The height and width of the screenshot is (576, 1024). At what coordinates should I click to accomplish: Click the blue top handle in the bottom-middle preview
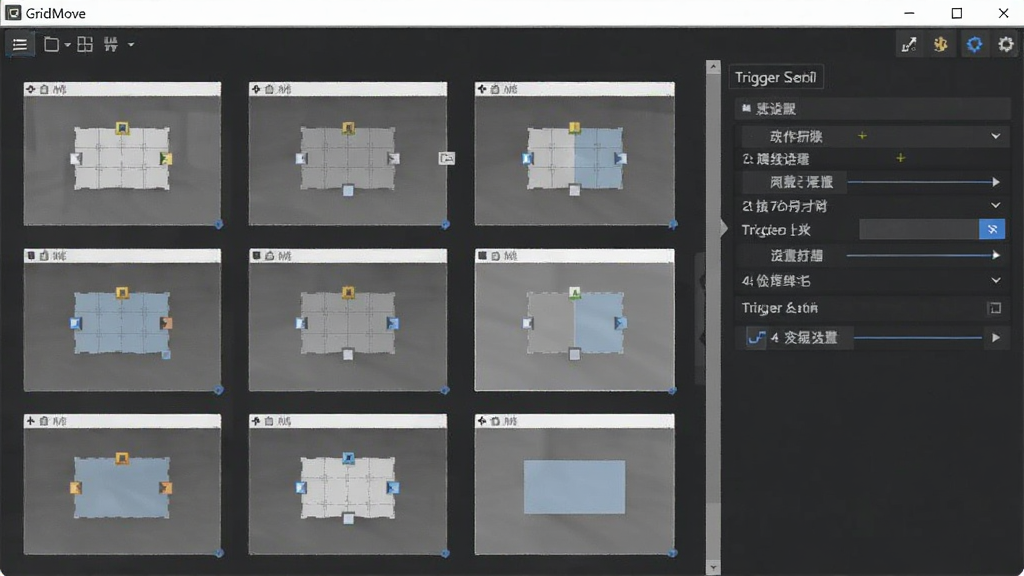click(x=348, y=458)
